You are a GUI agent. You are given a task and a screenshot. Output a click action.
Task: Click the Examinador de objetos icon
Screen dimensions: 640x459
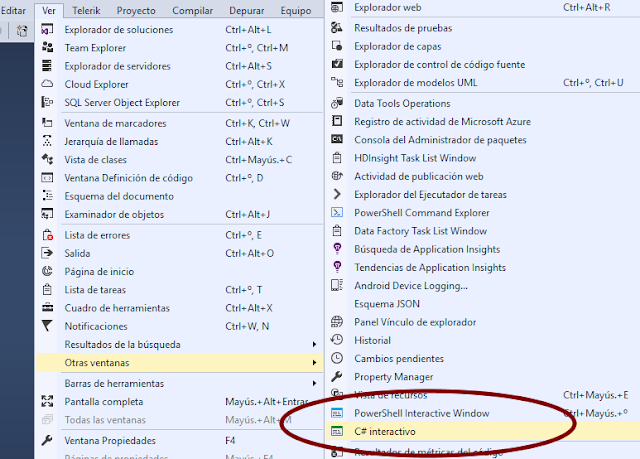(x=47, y=214)
